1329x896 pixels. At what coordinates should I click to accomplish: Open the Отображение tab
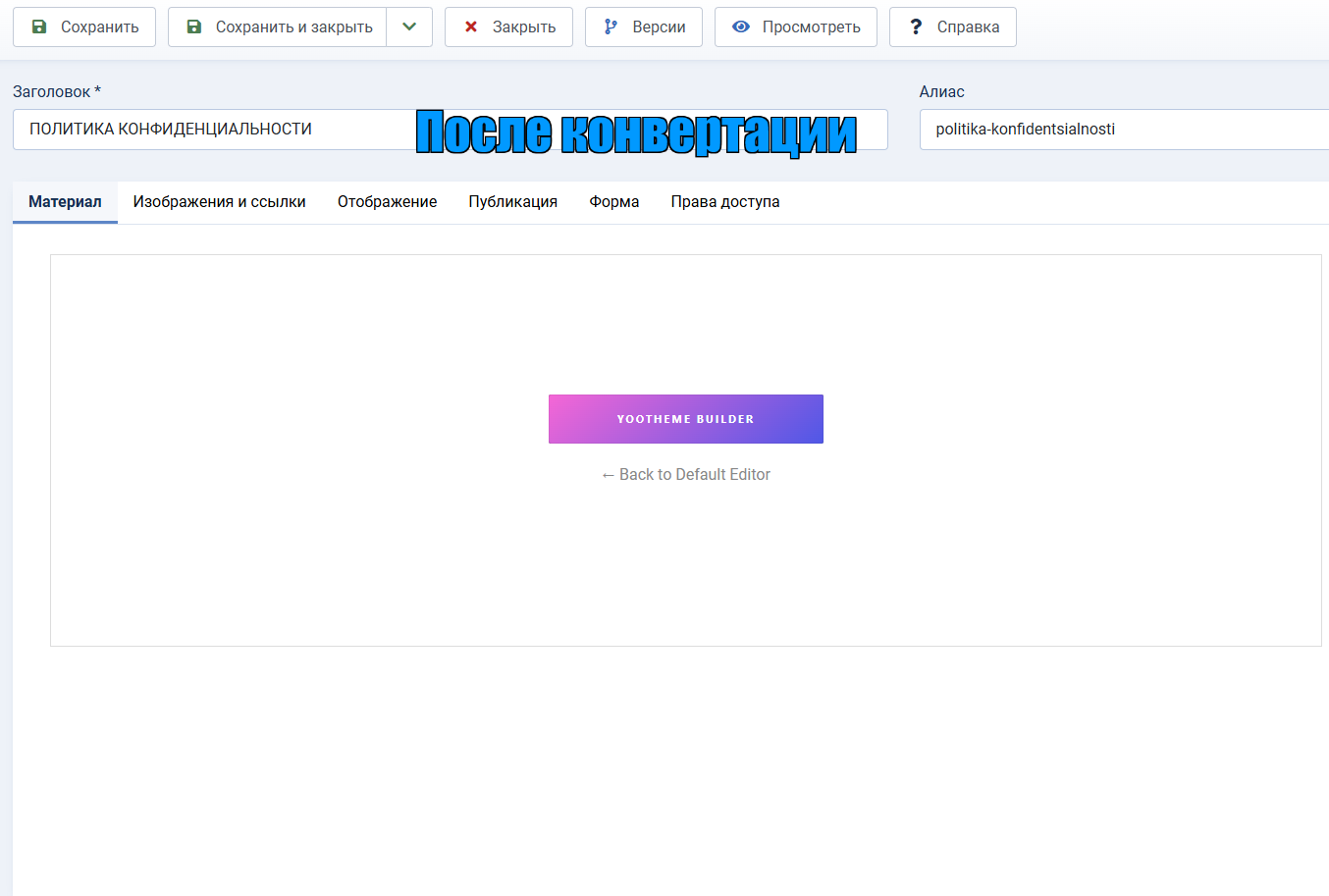tap(388, 202)
